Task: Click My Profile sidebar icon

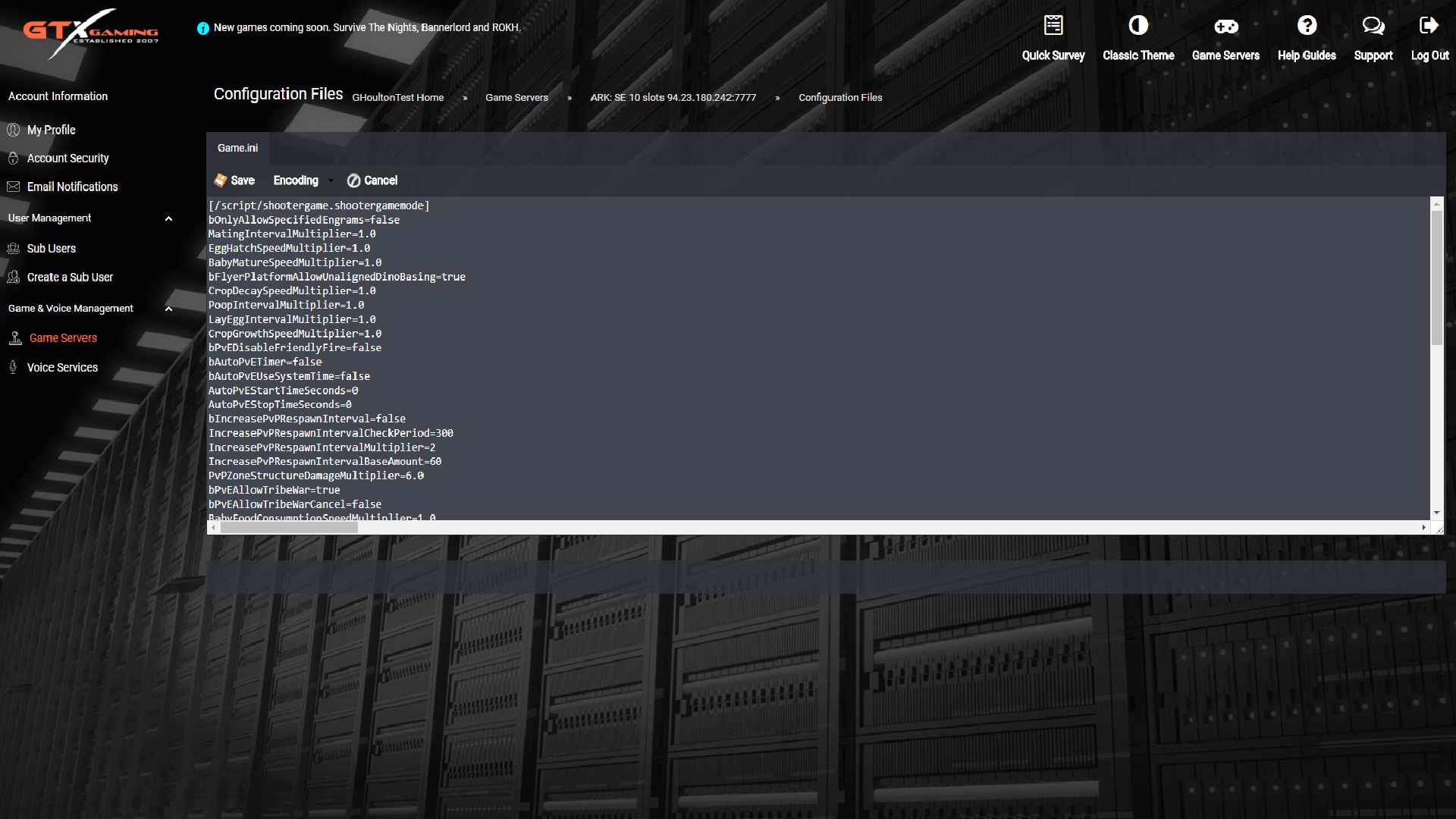Action: click(x=14, y=129)
